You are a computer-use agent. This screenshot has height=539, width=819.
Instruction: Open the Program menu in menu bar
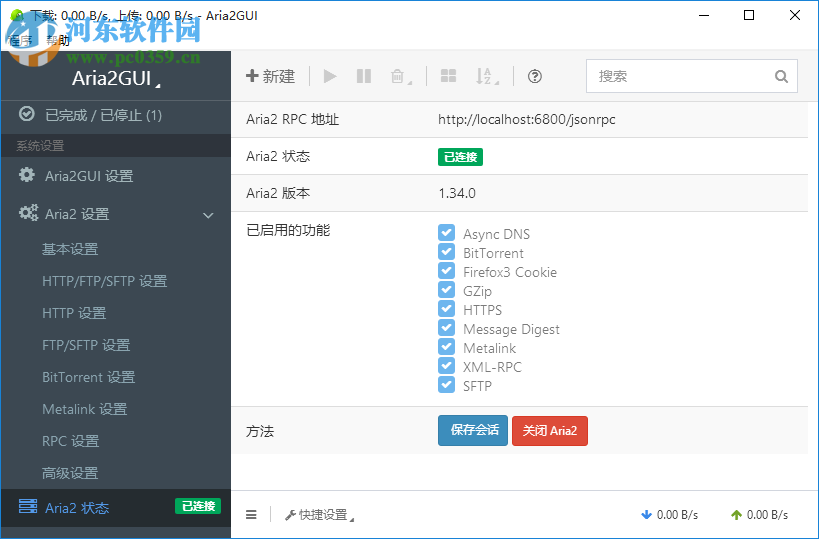20,41
